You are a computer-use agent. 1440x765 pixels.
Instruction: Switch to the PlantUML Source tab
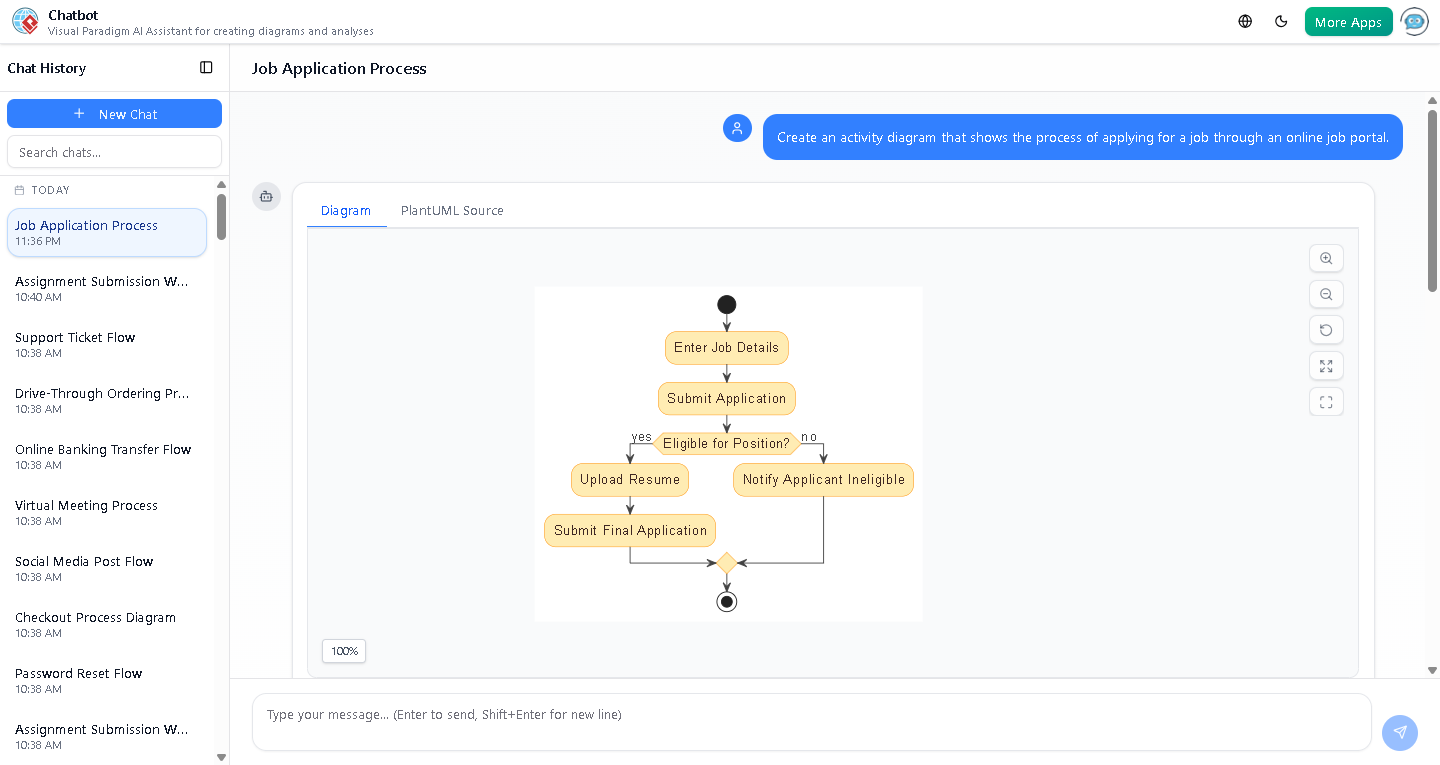coord(452,210)
